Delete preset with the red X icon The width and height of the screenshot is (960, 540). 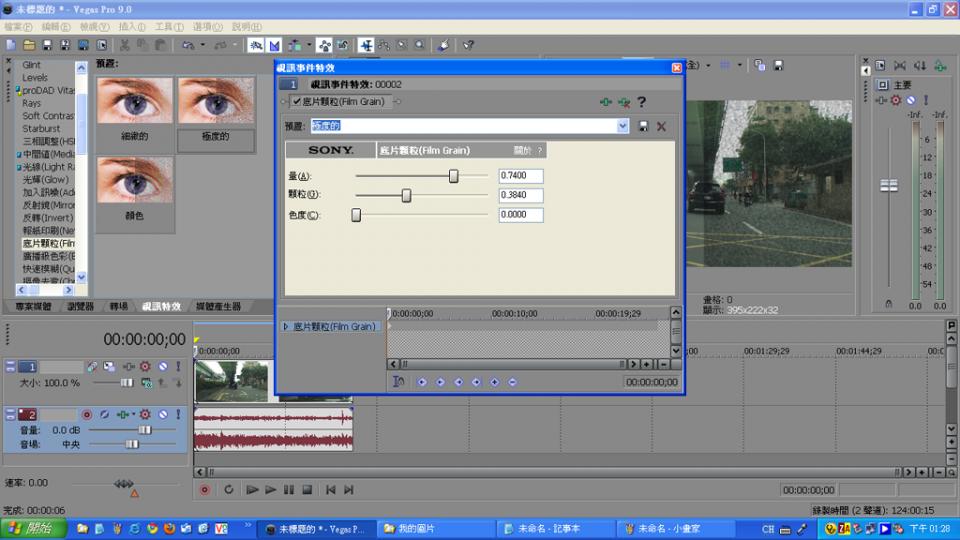661,126
